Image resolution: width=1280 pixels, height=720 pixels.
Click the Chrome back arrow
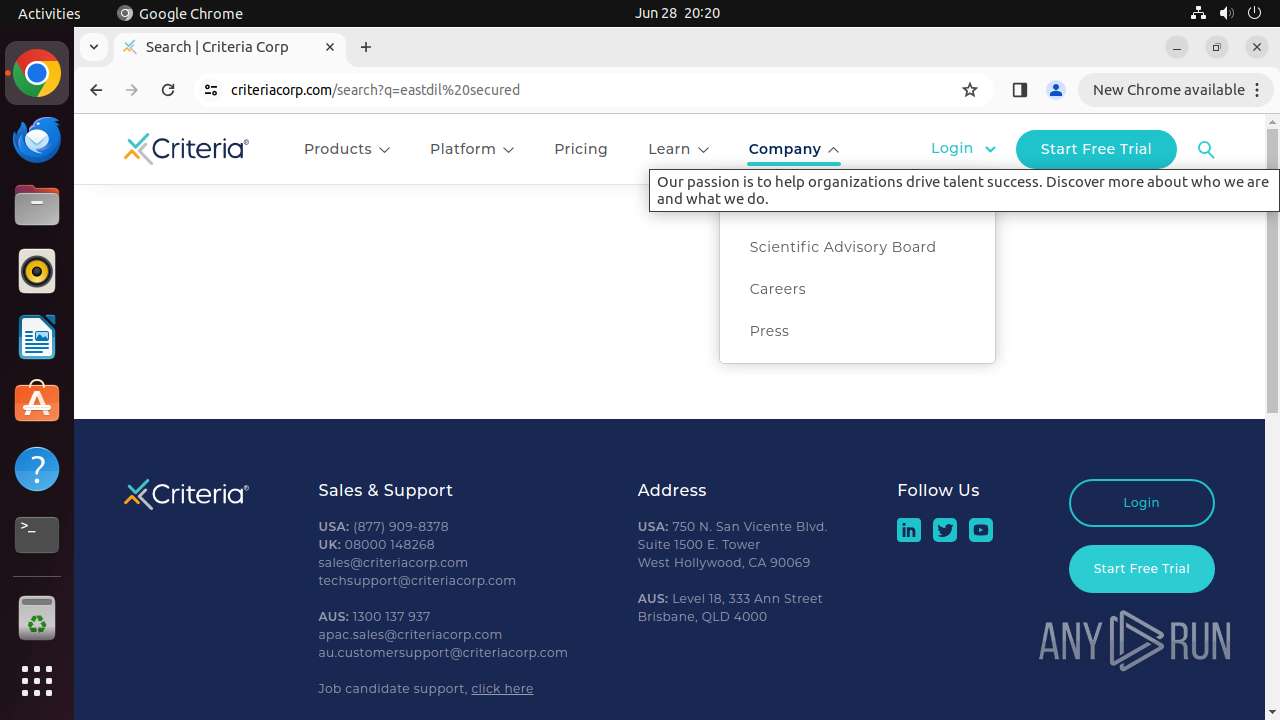click(x=96, y=90)
